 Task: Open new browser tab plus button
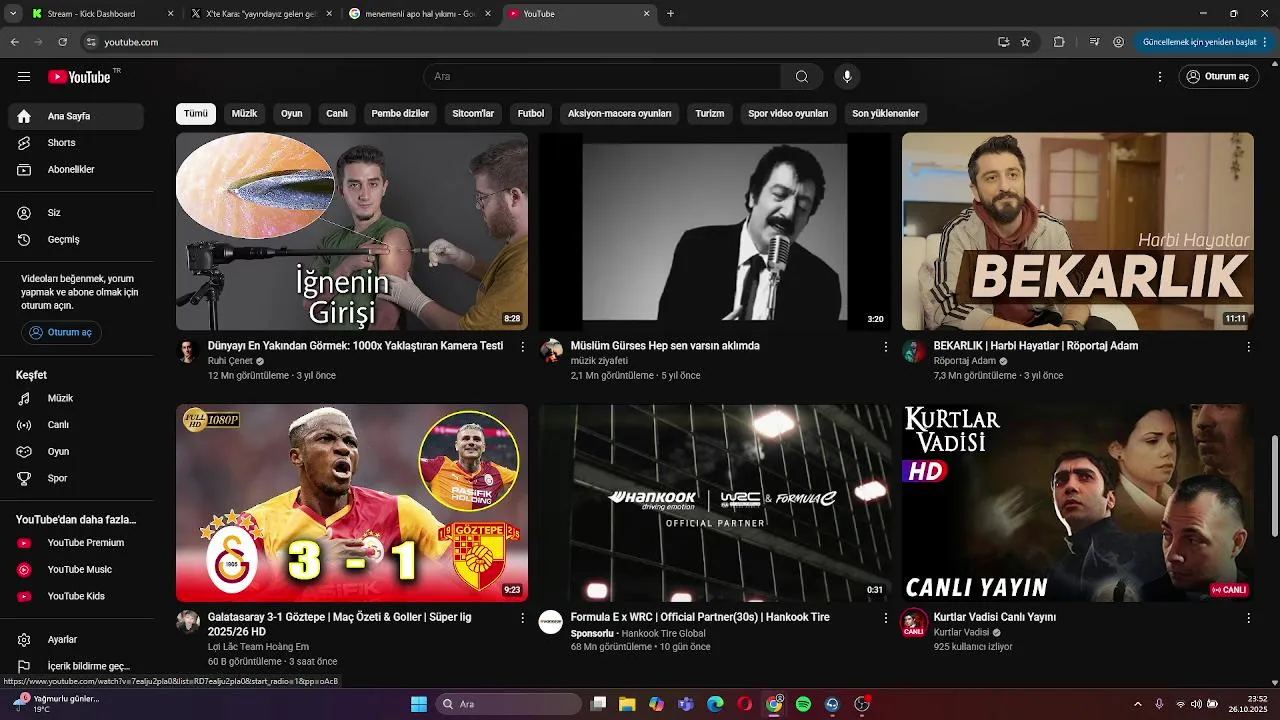pyautogui.click(x=670, y=14)
